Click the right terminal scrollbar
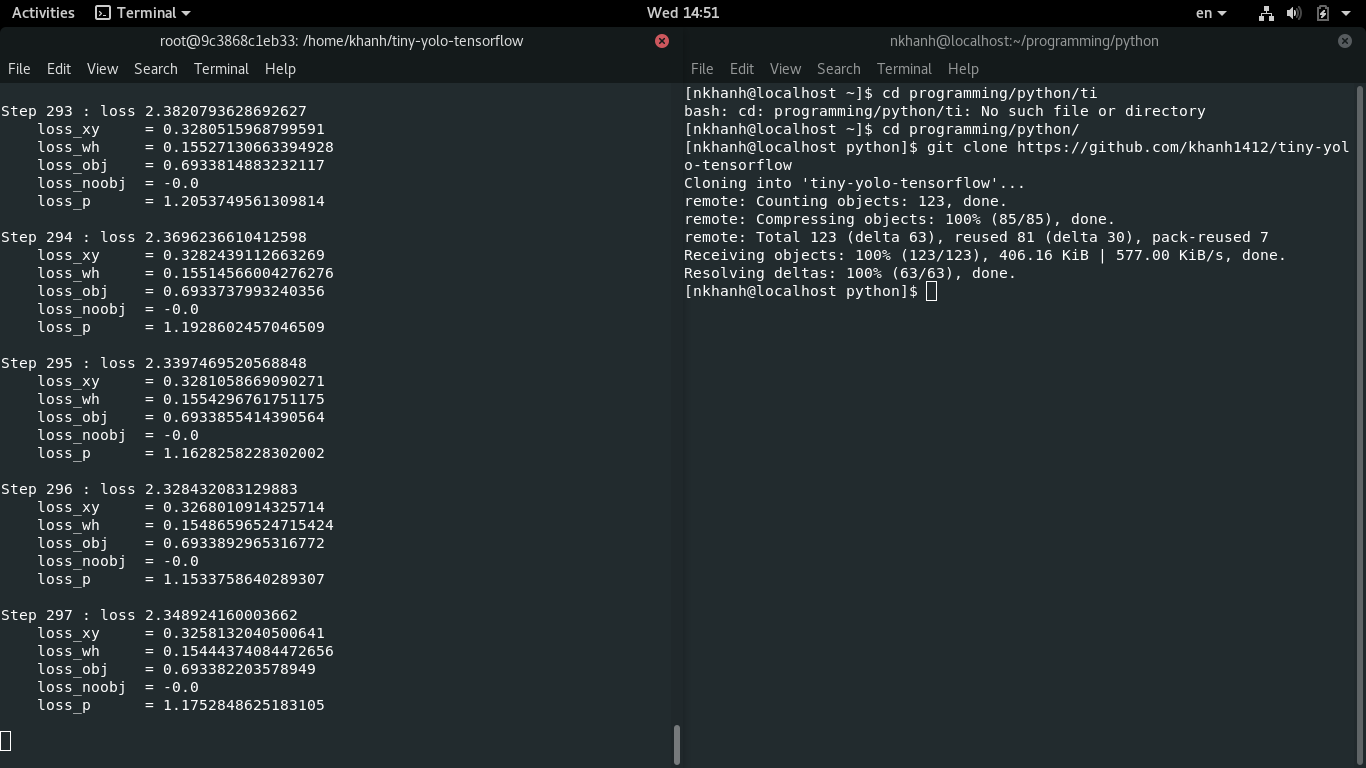The image size is (1366, 768). (1360, 425)
